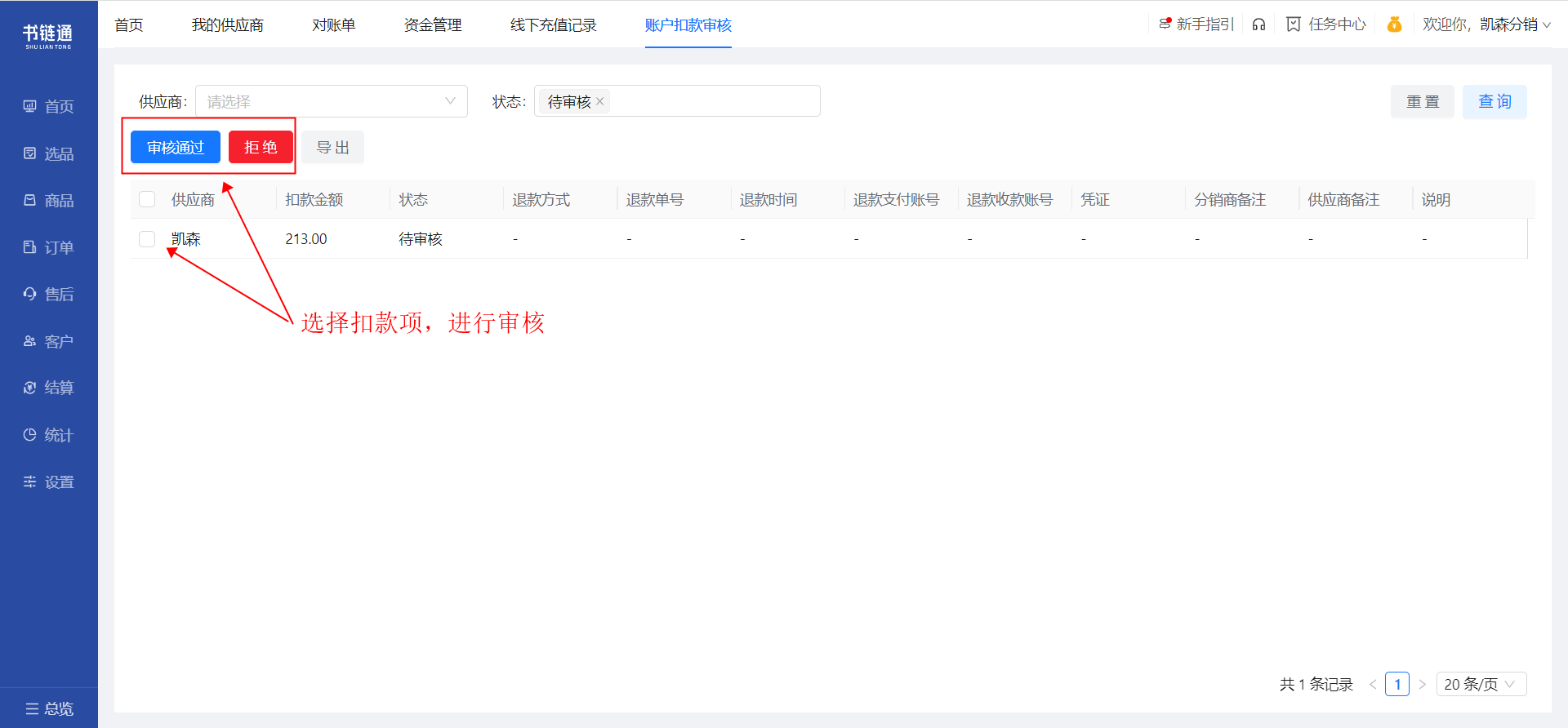Click the 凯森 supplier name cell
The height and width of the screenshot is (728, 1568).
[186, 238]
